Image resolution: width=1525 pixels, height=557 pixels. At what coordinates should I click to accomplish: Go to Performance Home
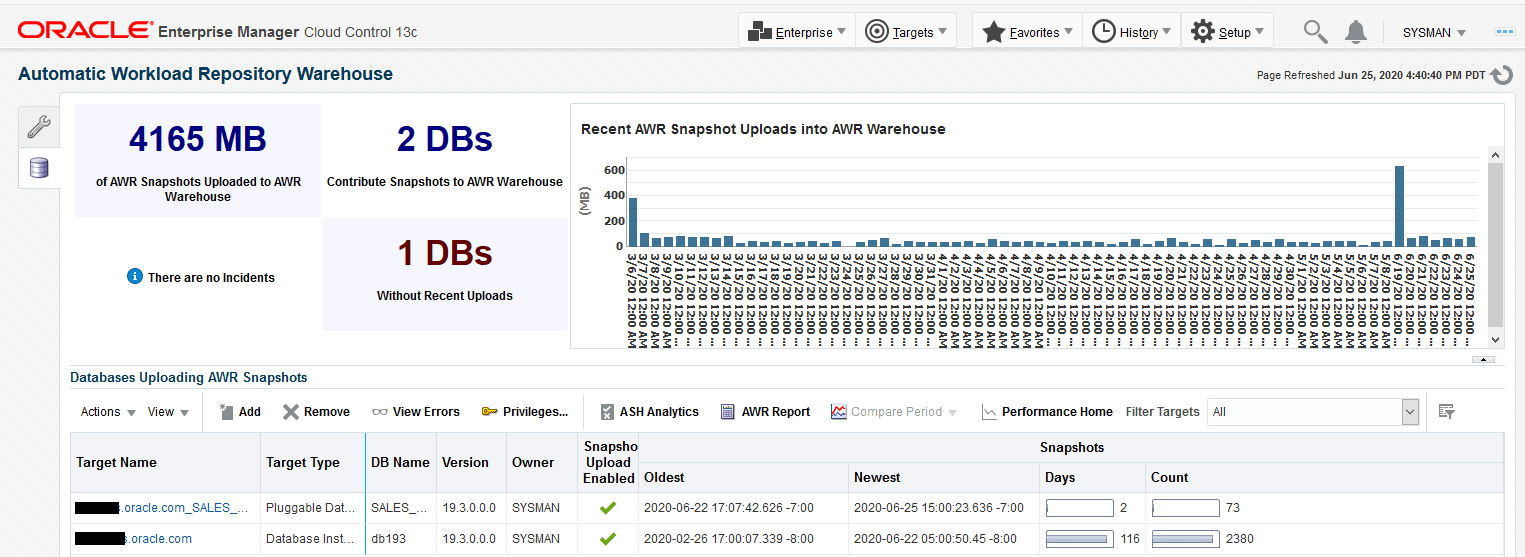[x=1047, y=412]
